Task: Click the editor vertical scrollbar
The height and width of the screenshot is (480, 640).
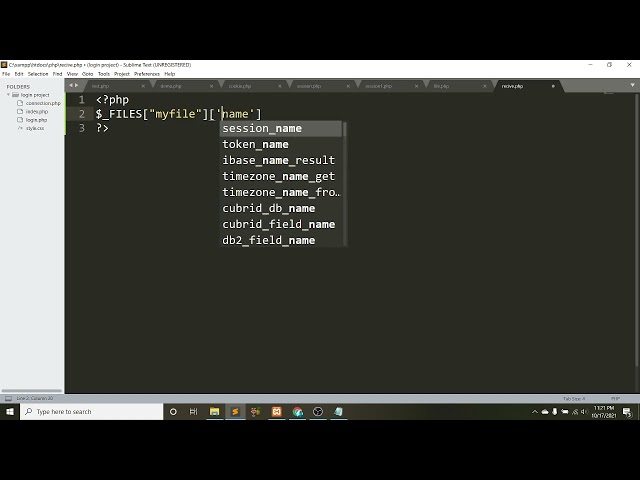Action: tap(637, 231)
